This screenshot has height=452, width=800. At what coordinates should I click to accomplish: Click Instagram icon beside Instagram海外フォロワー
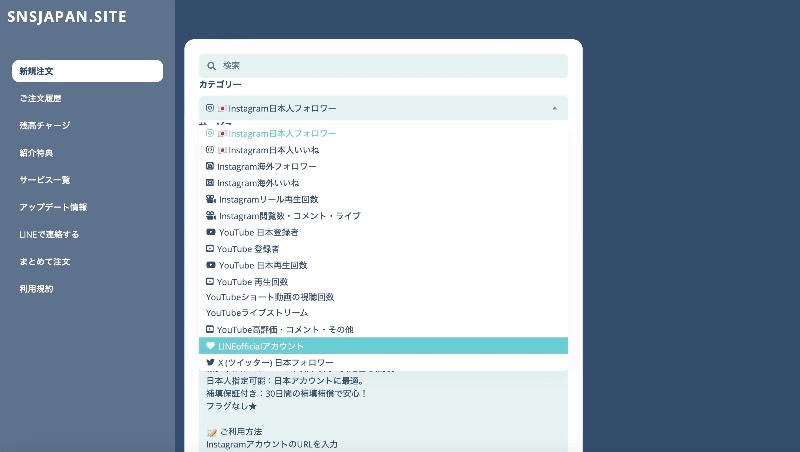[210, 166]
